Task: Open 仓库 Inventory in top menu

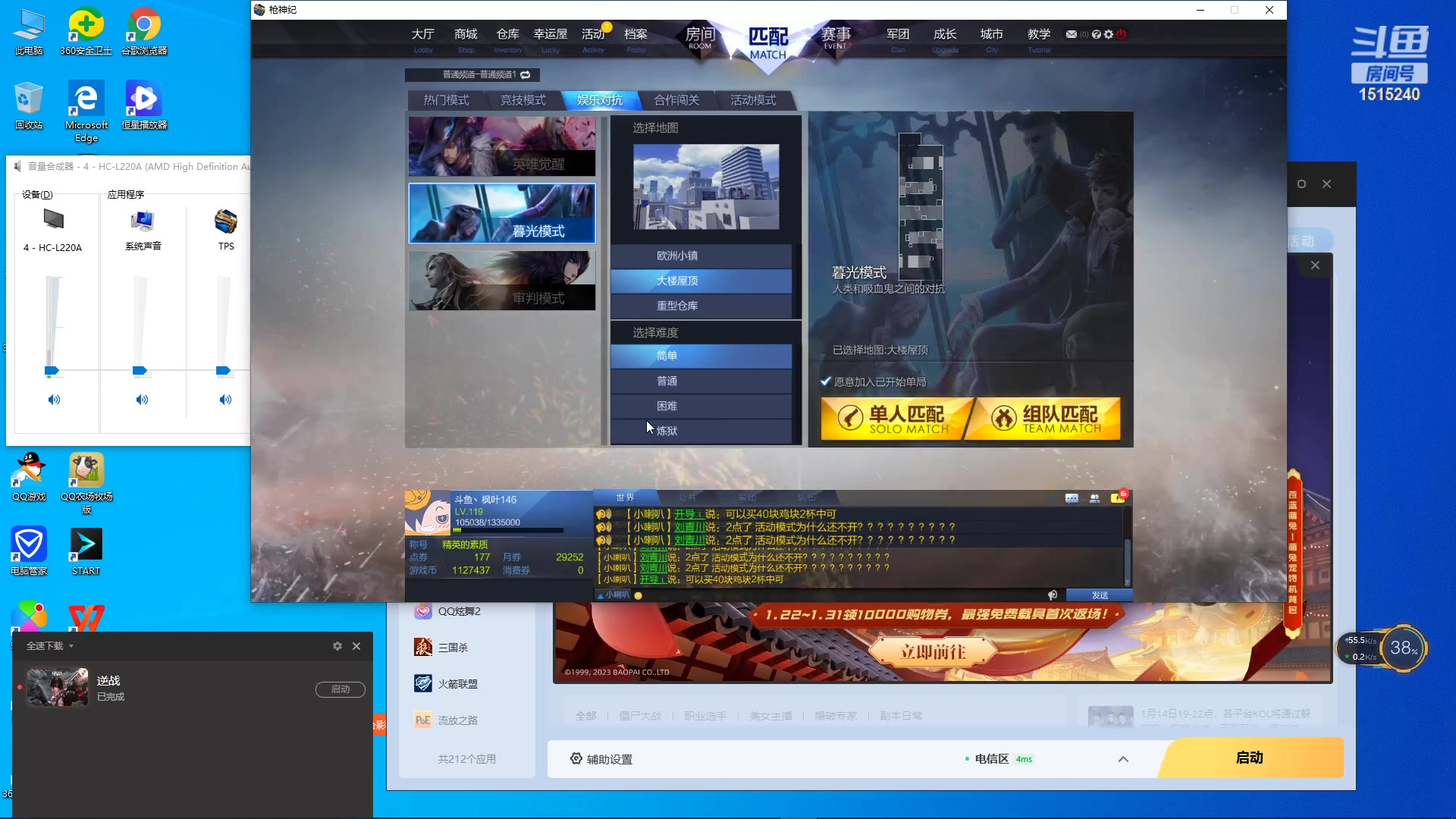Action: 508,39
